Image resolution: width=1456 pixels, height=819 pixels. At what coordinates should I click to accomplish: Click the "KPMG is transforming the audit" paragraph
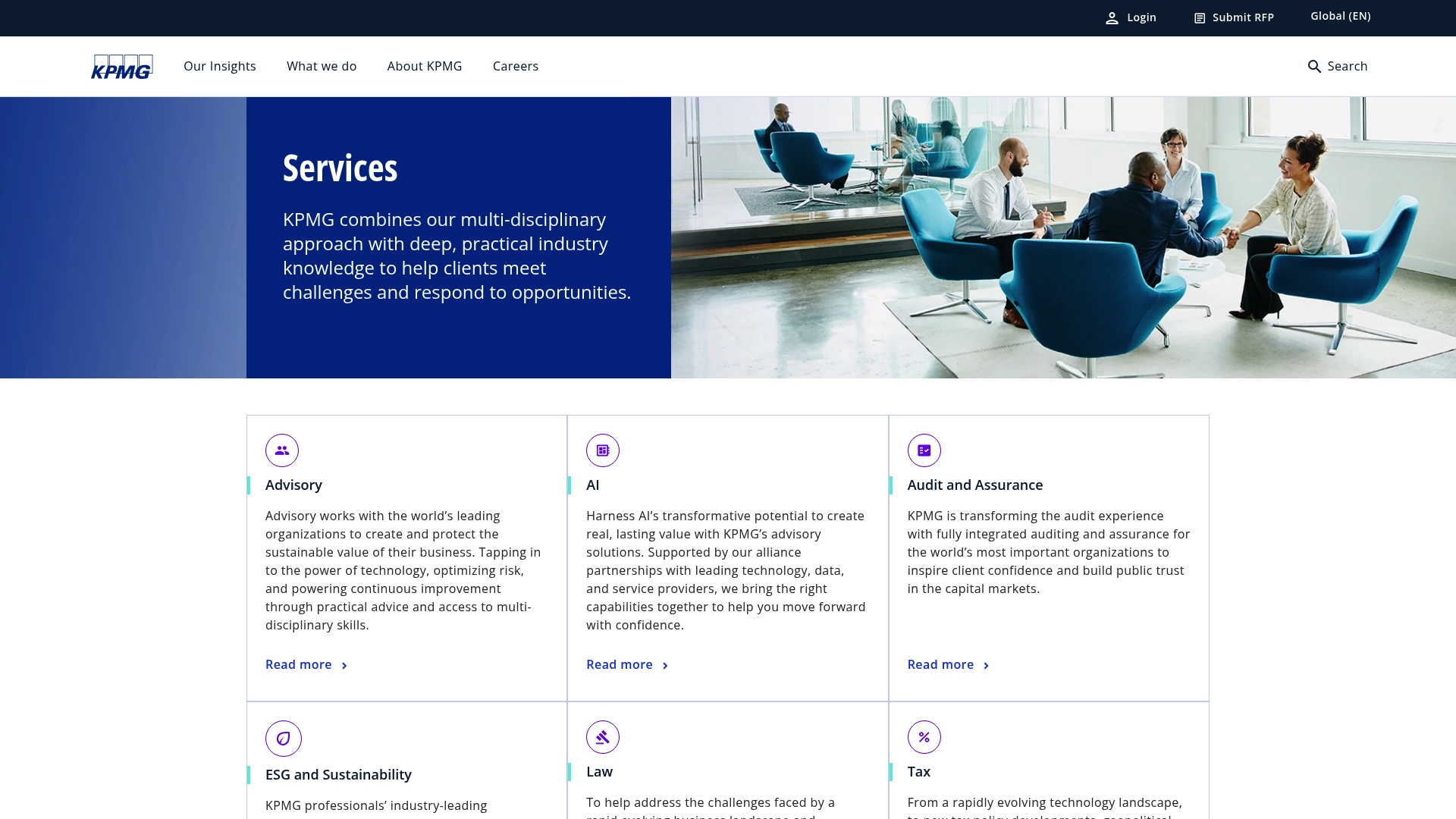tap(1049, 552)
